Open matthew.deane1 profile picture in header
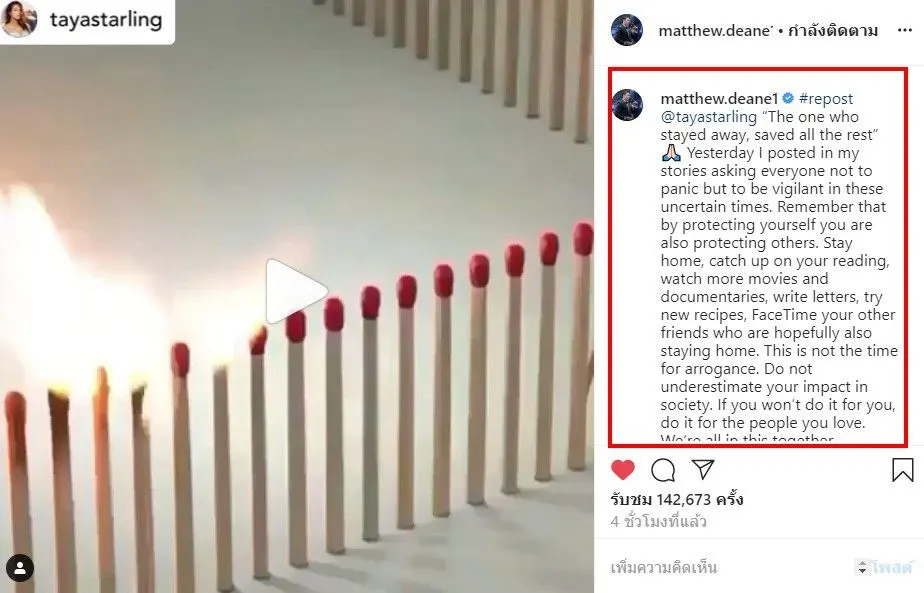Screen dimensions: 924x593 [627, 30]
